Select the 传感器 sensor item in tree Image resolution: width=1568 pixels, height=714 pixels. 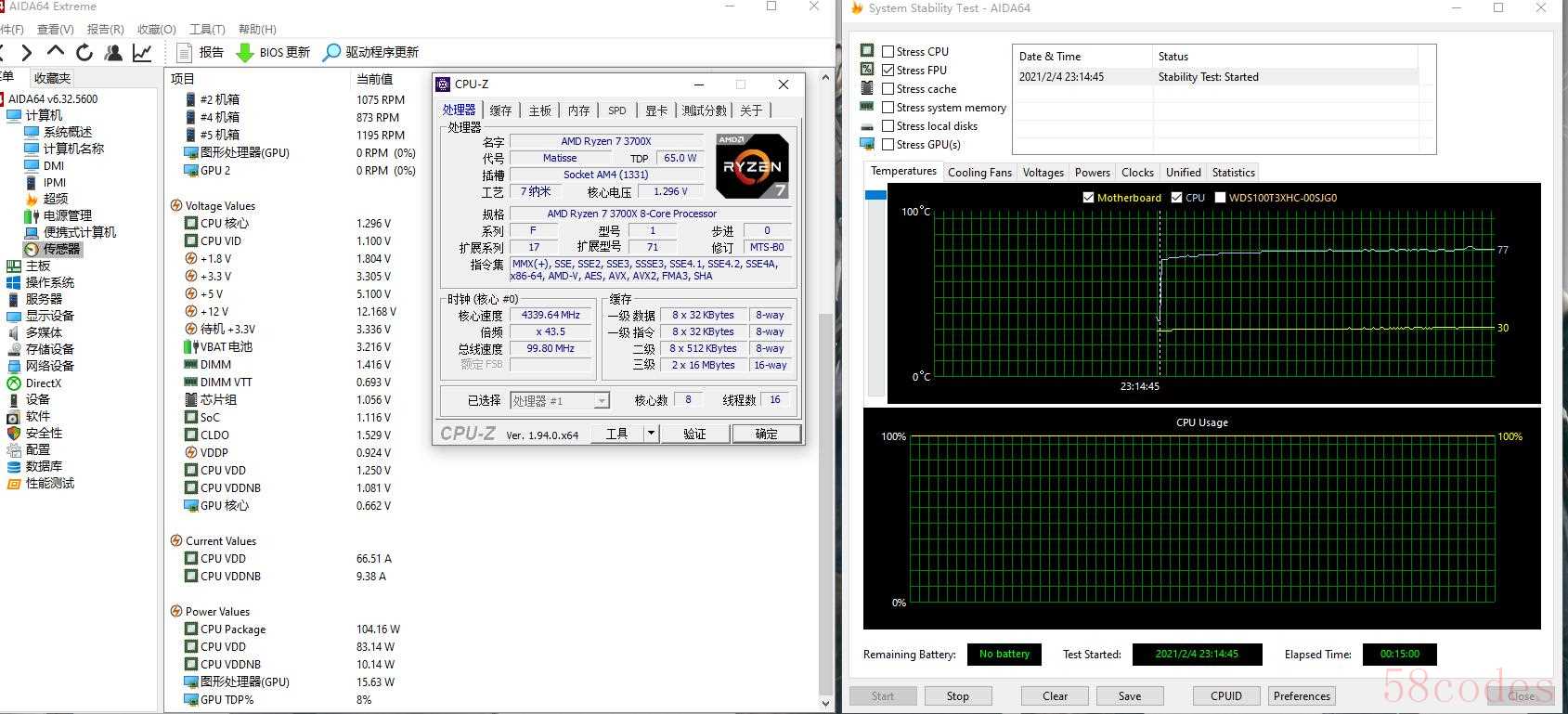tap(61, 249)
